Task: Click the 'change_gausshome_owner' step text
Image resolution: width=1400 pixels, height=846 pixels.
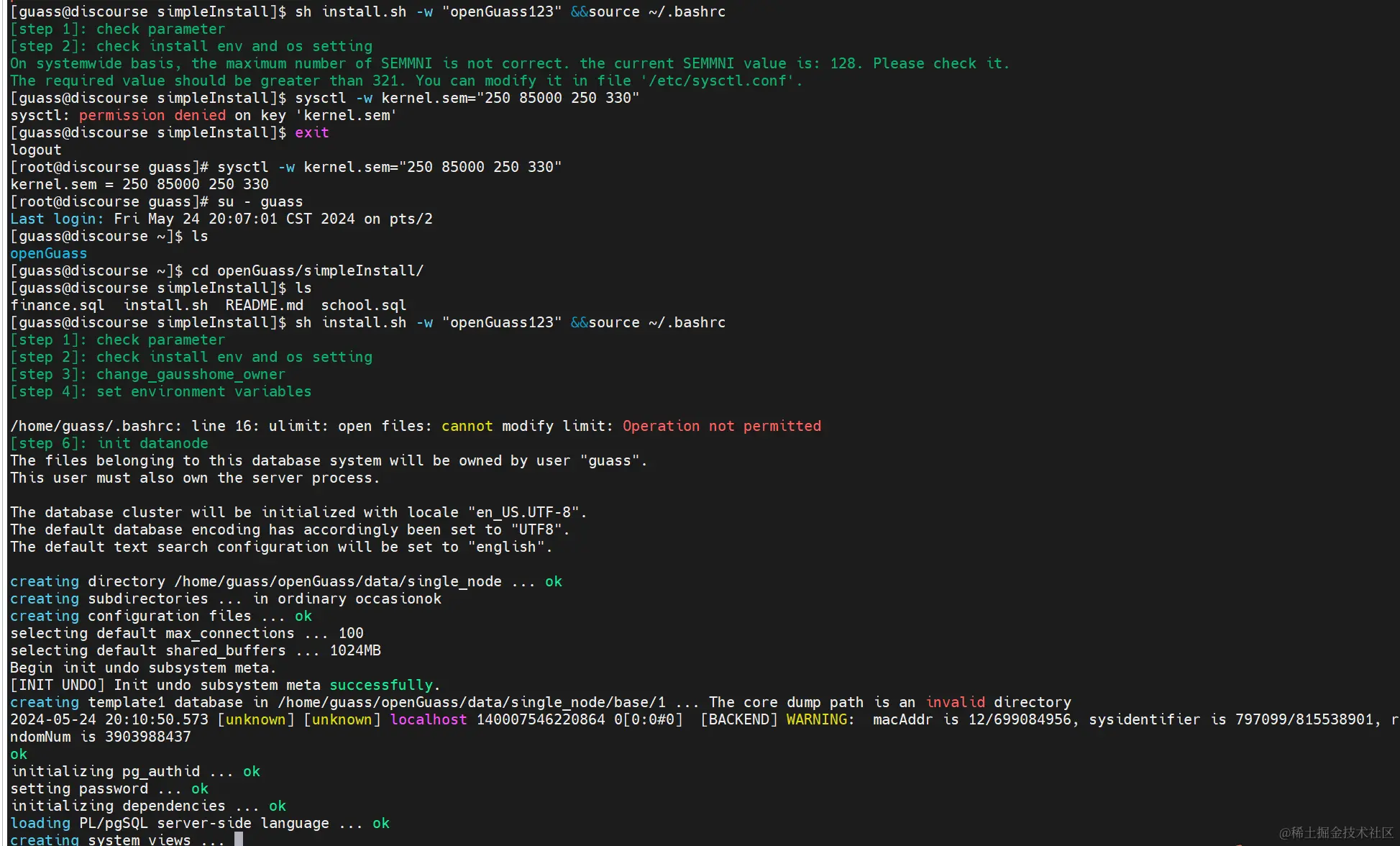Action: click(191, 374)
